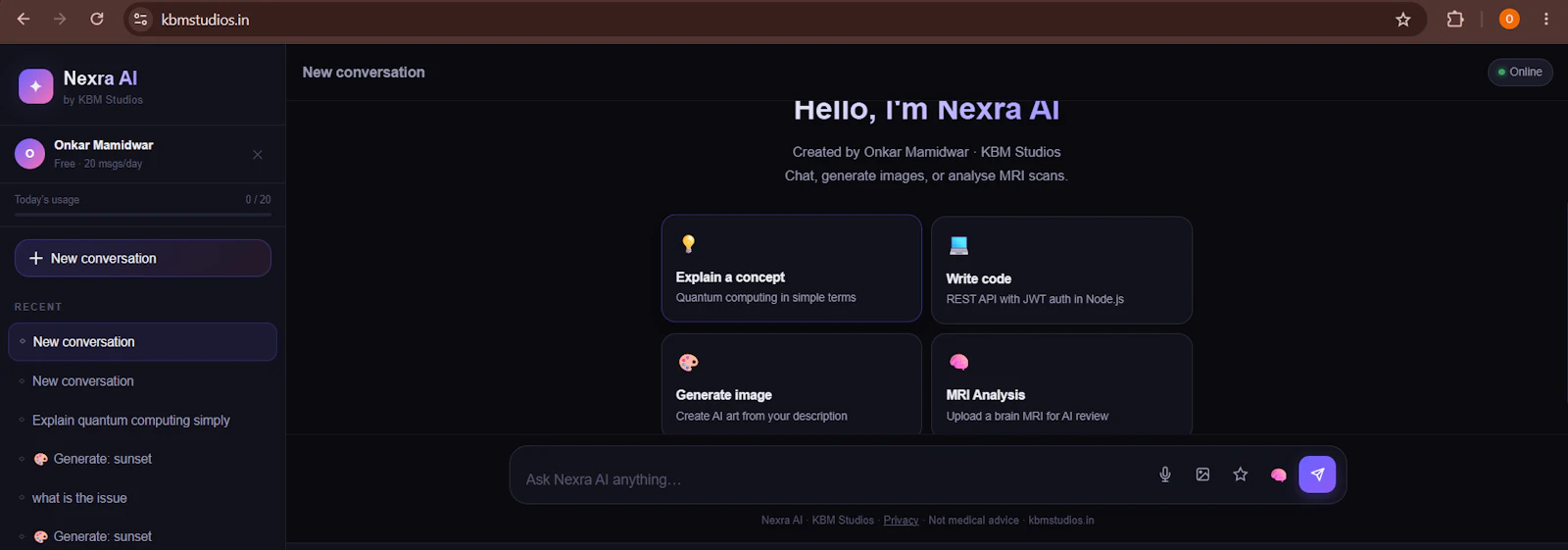Click the browser back arrow
Screen dimensions: 1568x550
24,19
